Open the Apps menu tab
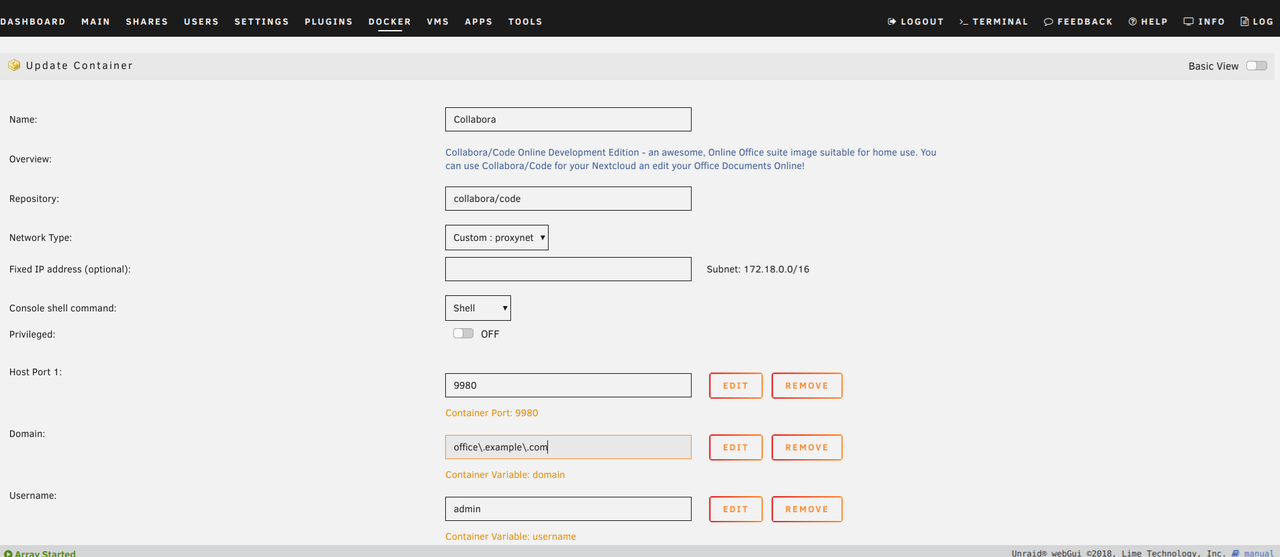Screen dimensions: 1280x557 pyautogui.click(x=478, y=21)
